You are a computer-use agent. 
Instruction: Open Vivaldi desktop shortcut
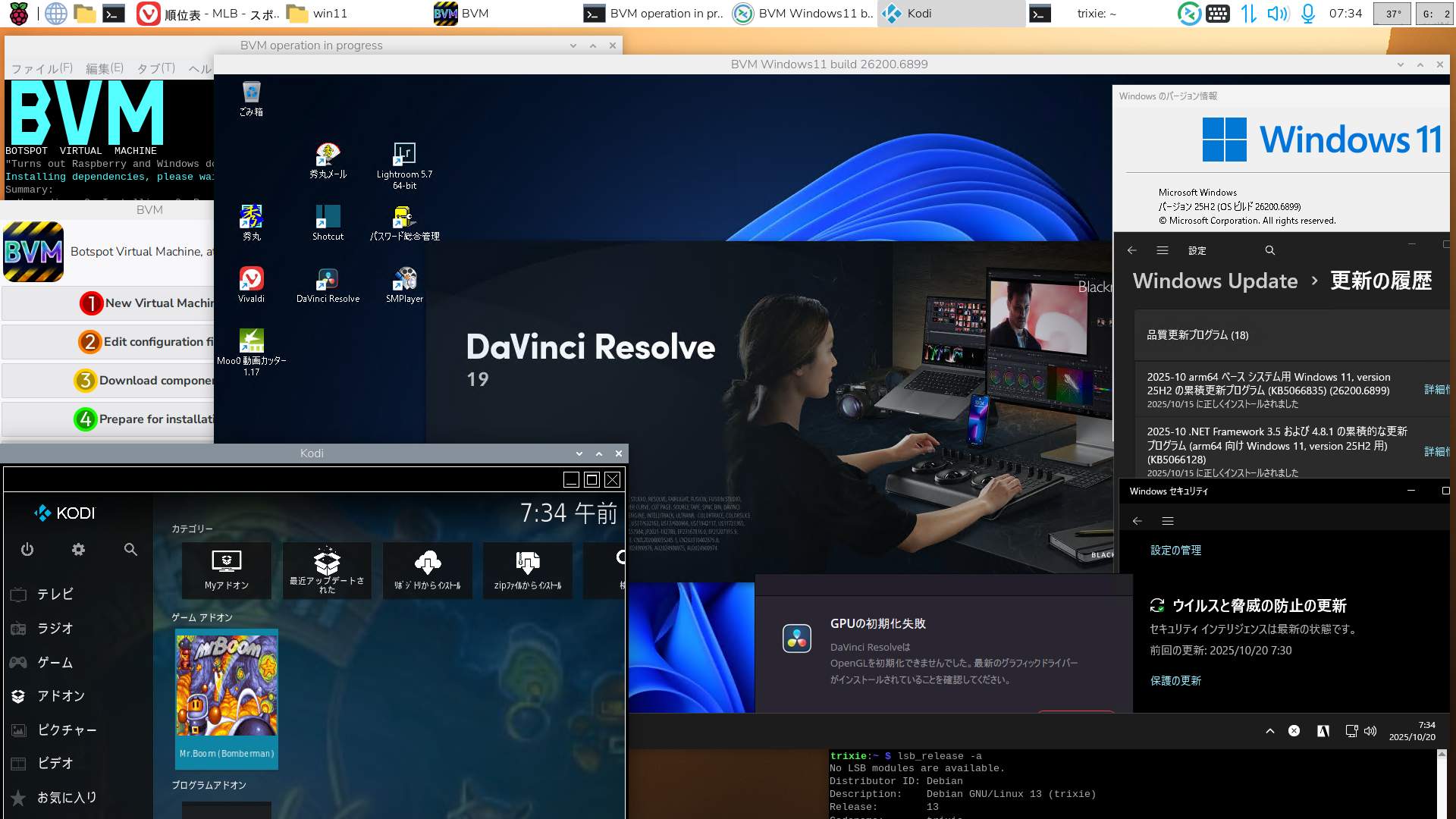[x=251, y=284]
